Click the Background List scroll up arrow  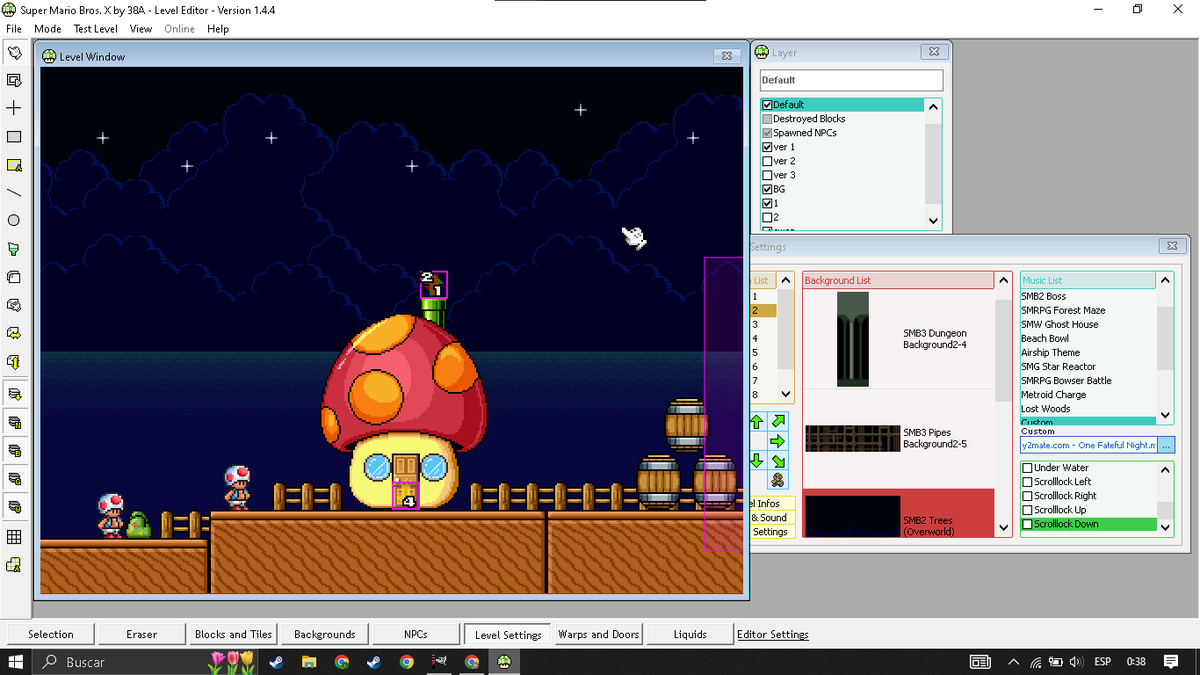click(x=1003, y=281)
